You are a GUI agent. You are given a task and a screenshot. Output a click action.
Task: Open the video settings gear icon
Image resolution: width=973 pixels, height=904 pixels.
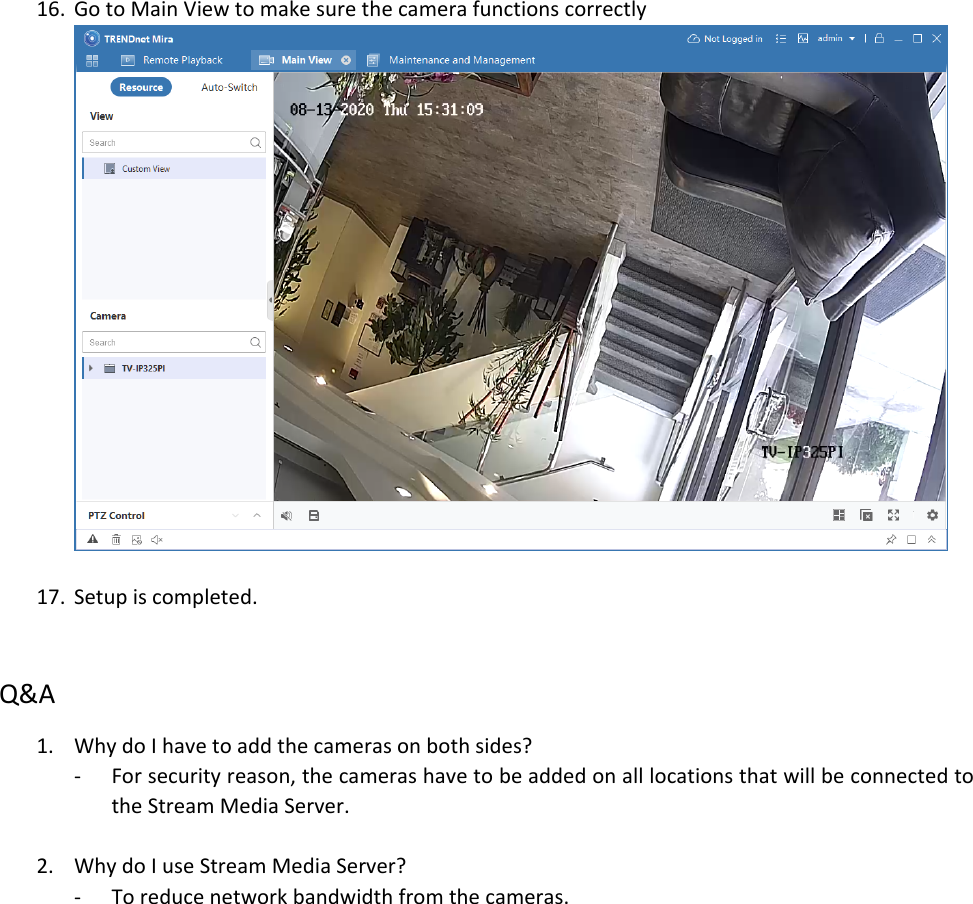931,515
